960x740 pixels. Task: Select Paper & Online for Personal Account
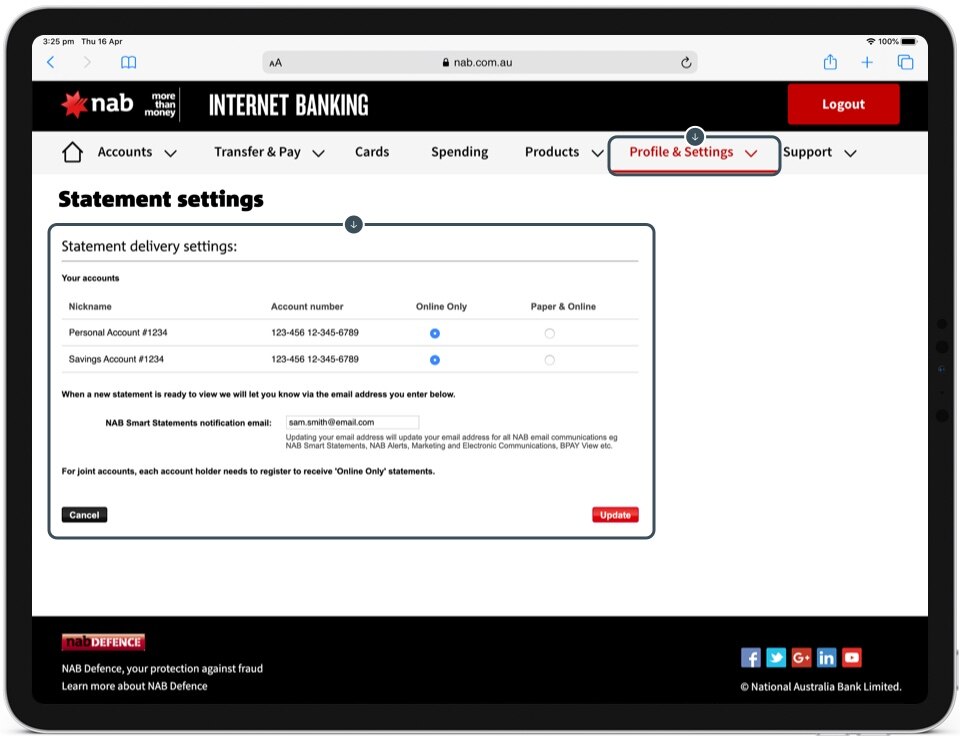tap(550, 333)
